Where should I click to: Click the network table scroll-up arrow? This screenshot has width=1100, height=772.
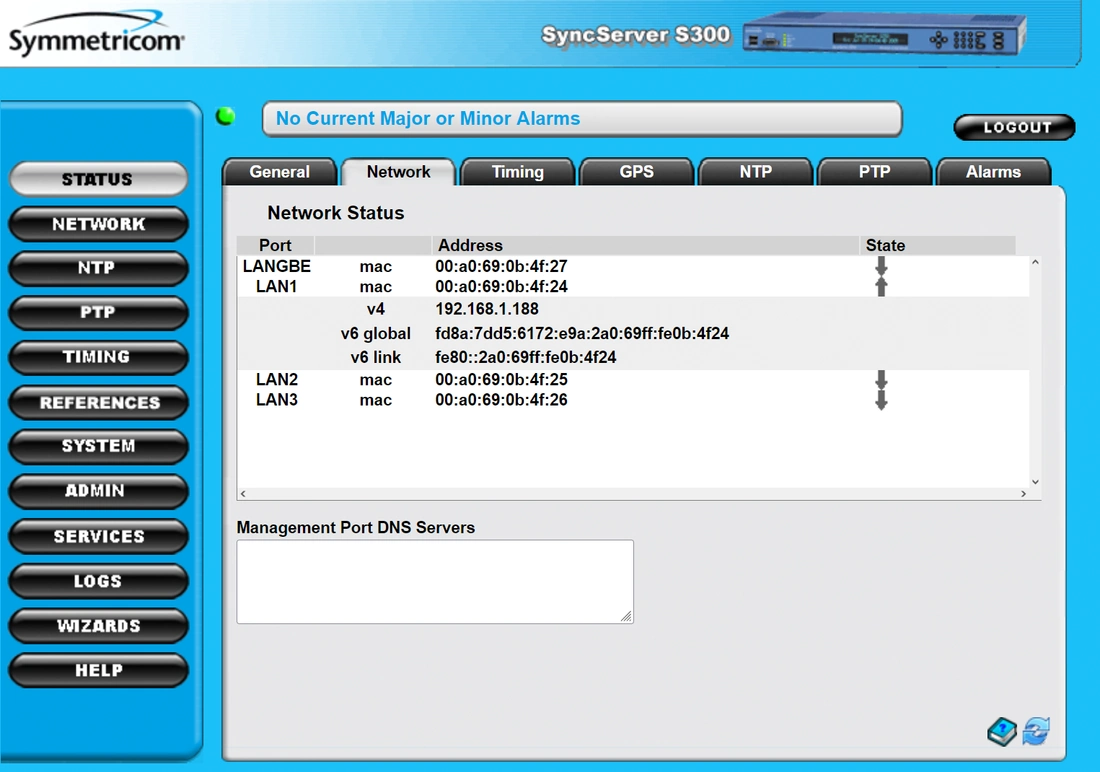pos(1035,262)
